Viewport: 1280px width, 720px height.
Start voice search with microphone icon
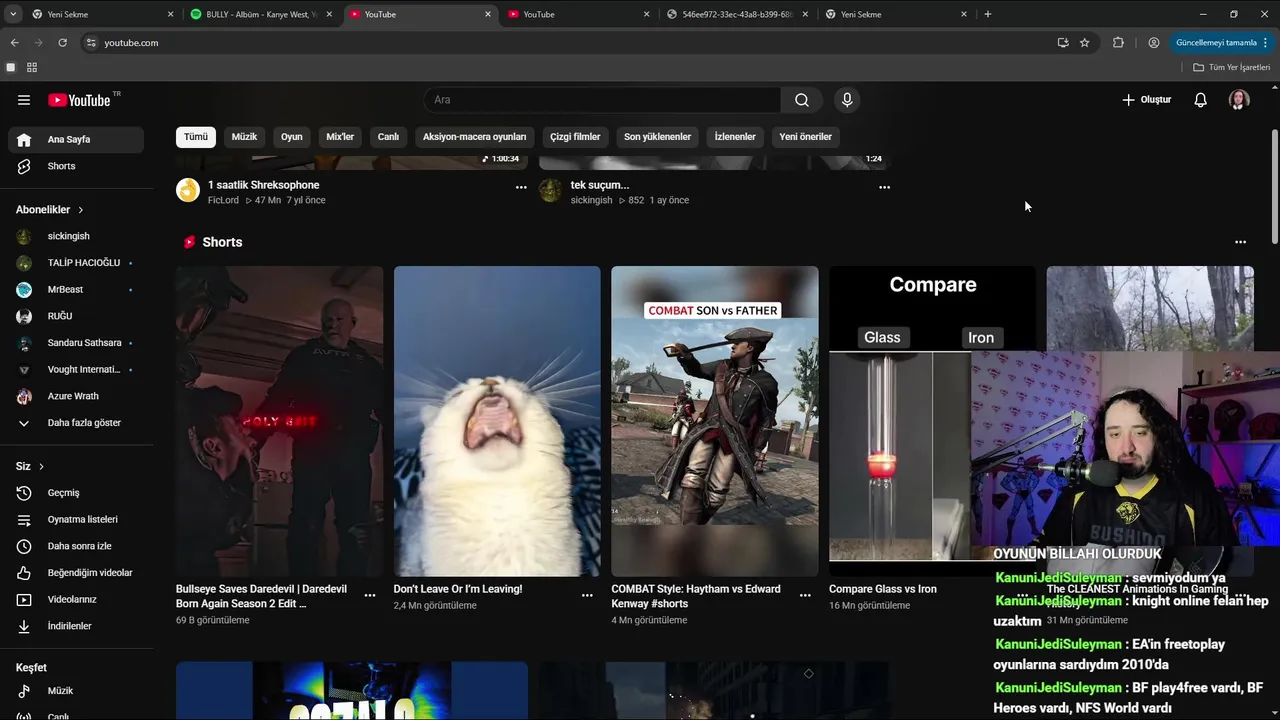[847, 100]
